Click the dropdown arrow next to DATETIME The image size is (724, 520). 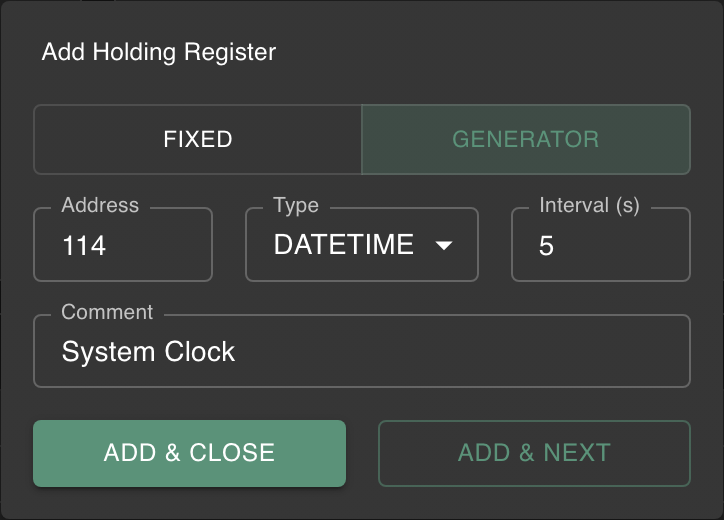pyautogui.click(x=445, y=246)
